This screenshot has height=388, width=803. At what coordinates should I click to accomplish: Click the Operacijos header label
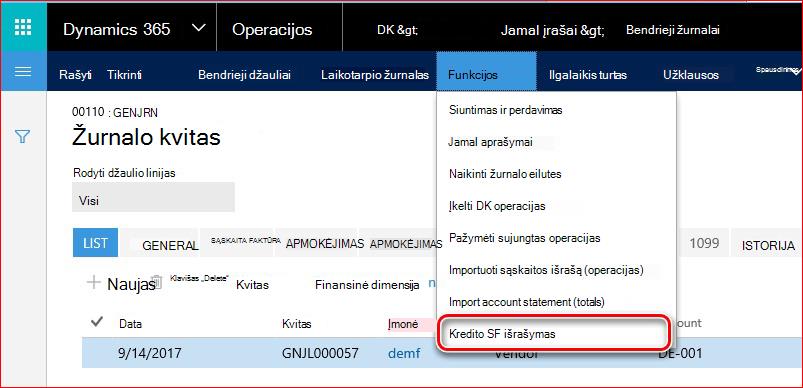click(x=272, y=29)
